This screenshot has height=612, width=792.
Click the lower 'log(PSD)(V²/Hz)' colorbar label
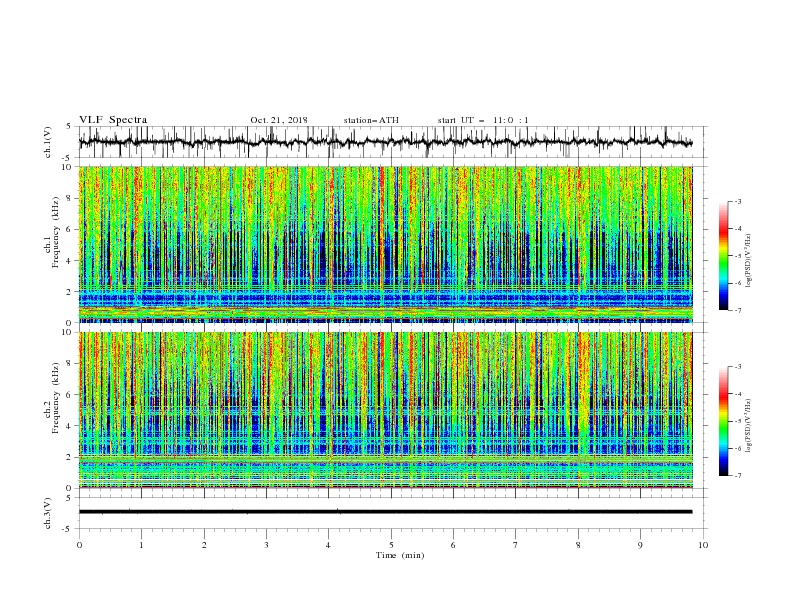(748, 425)
